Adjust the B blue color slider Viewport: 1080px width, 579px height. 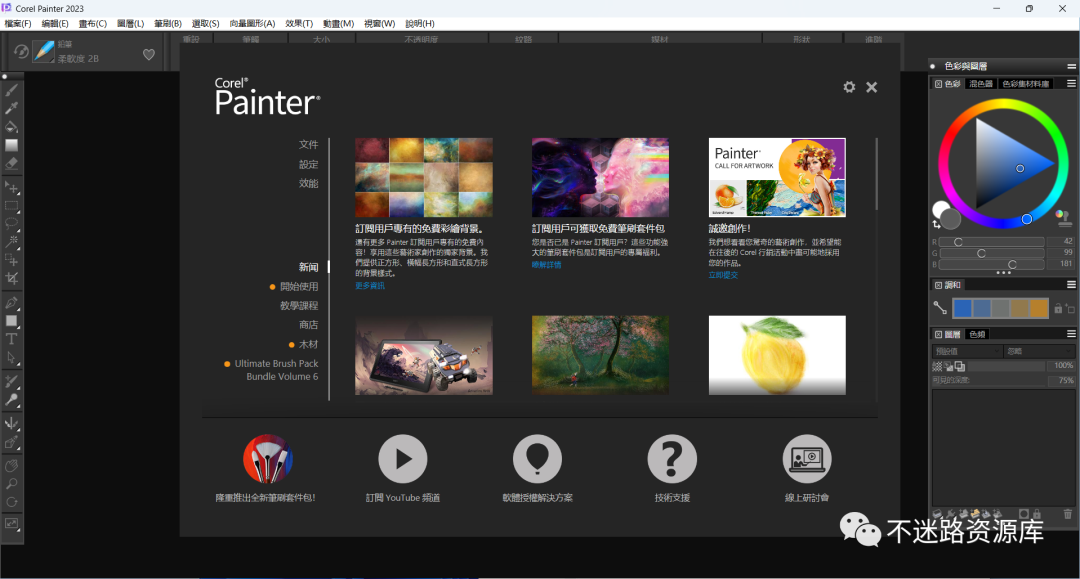(x=992, y=264)
